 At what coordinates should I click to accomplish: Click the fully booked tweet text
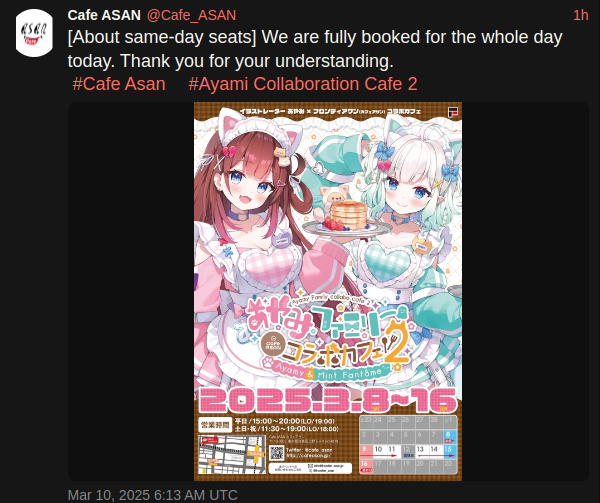(x=315, y=49)
